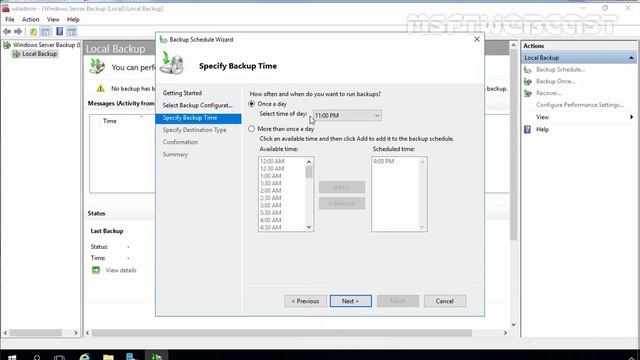640x360 pixels.
Task: Open the File menu
Action: click(9, 19)
